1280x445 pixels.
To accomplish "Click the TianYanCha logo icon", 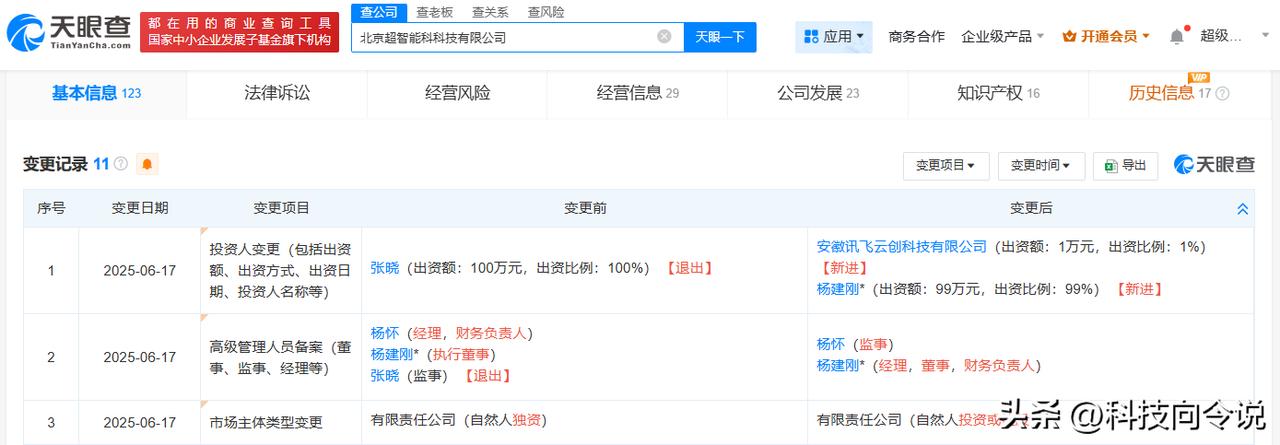I will point(25,31).
